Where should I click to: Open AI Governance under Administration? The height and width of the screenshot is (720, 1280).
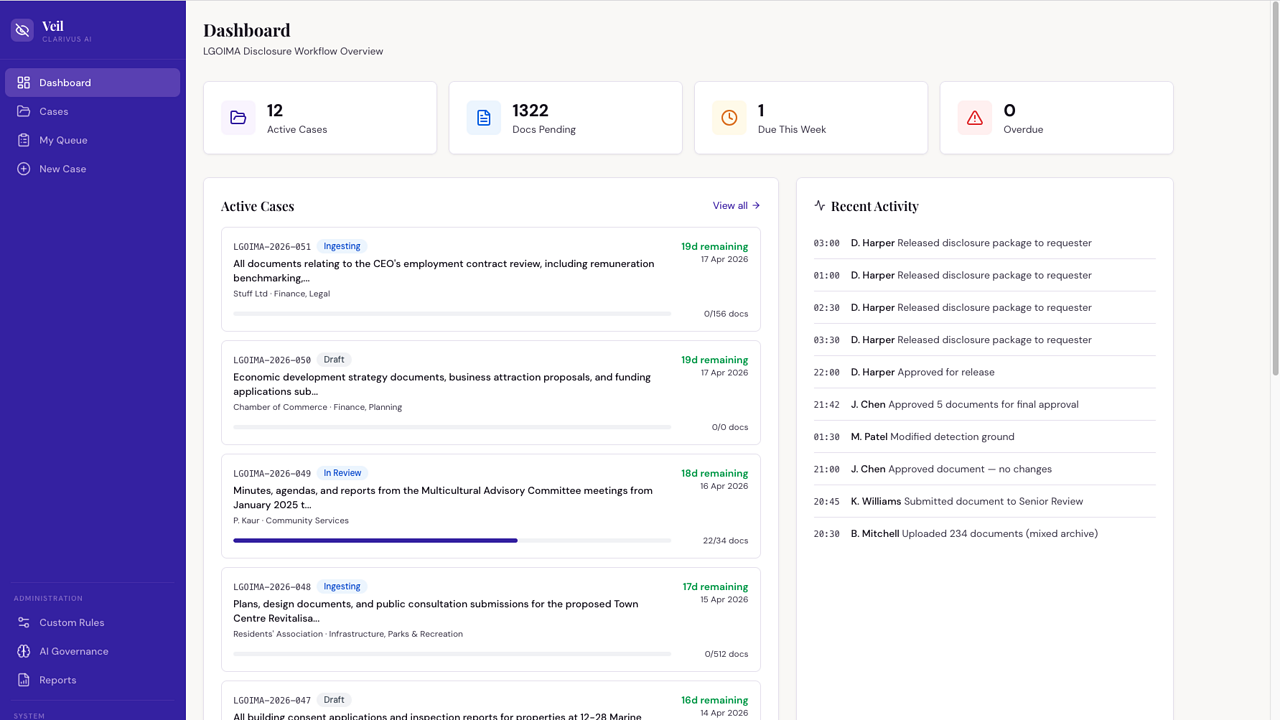coord(92,651)
